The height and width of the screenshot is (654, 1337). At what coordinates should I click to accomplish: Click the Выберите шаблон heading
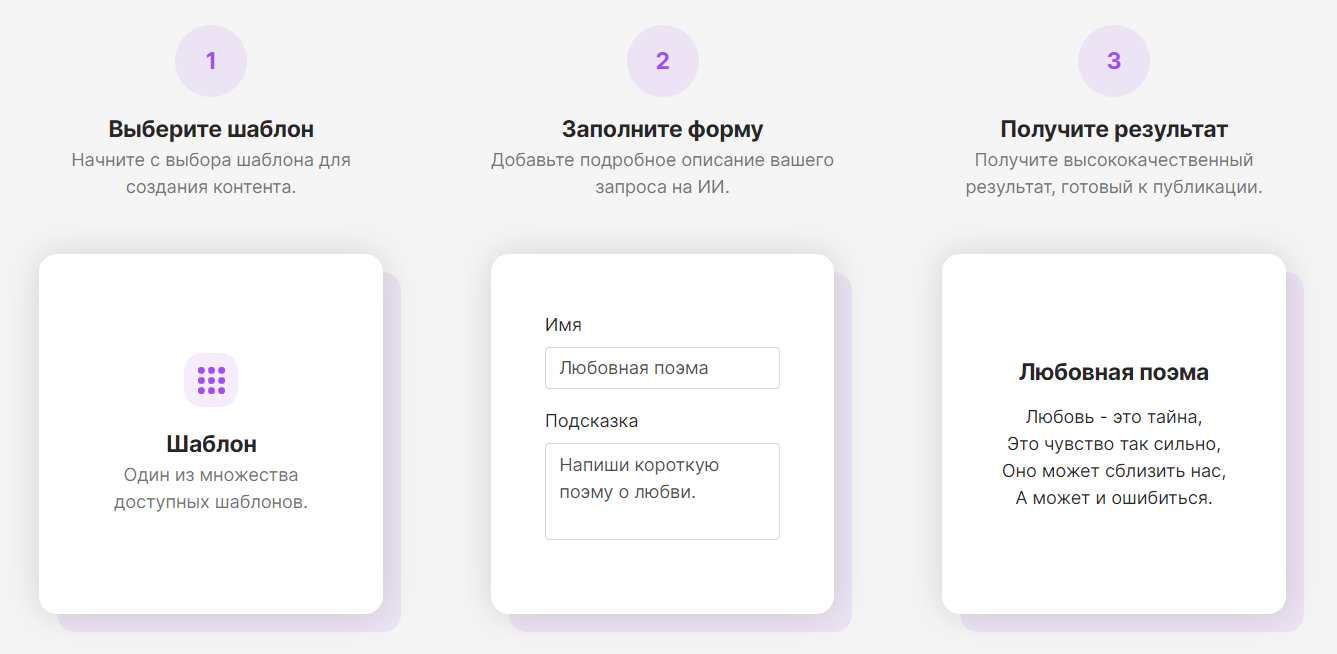coord(211,129)
